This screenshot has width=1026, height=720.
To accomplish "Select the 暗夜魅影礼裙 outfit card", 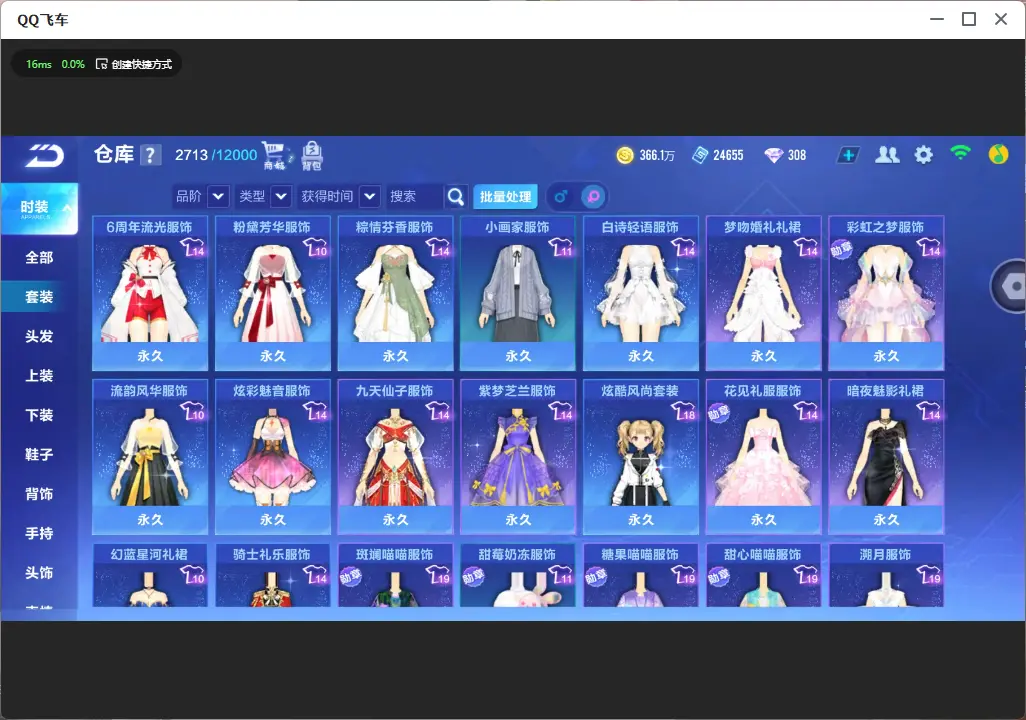I will point(886,456).
